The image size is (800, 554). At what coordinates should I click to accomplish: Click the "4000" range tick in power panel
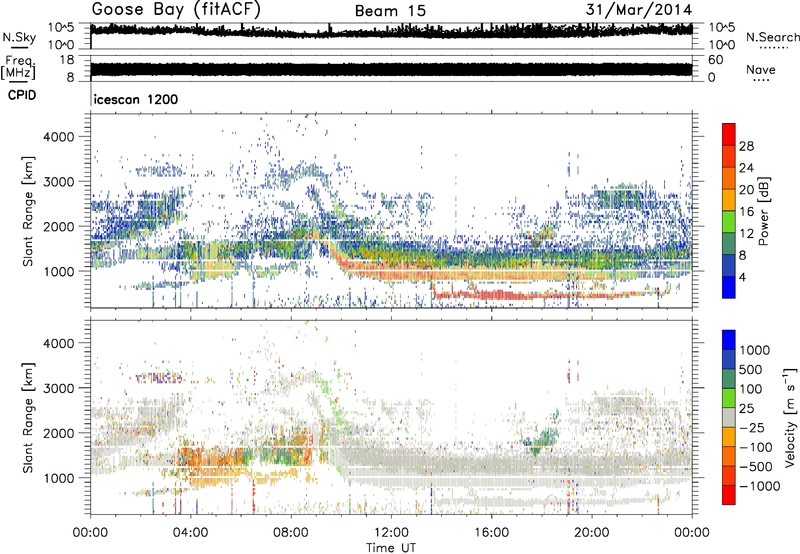click(58, 137)
